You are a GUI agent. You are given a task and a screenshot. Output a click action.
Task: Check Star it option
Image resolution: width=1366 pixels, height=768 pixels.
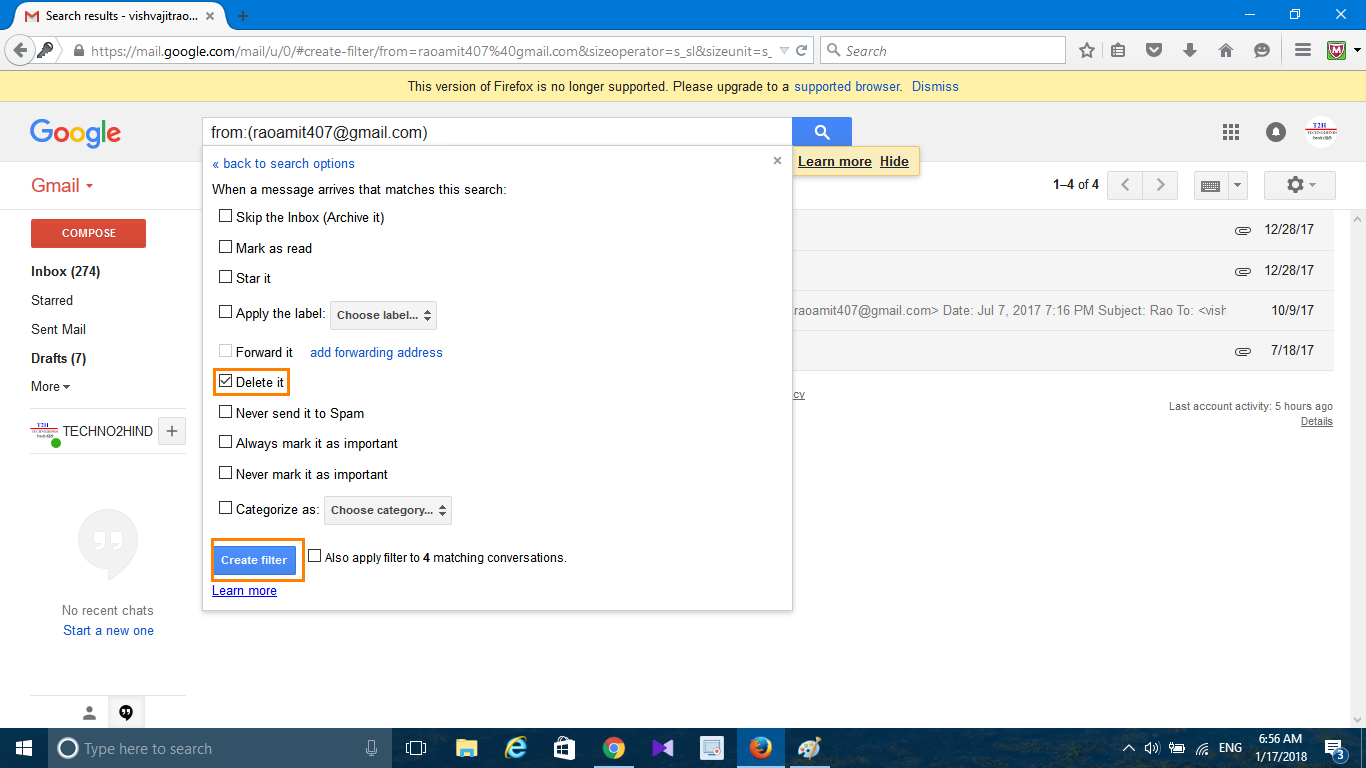[x=225, y=277]
